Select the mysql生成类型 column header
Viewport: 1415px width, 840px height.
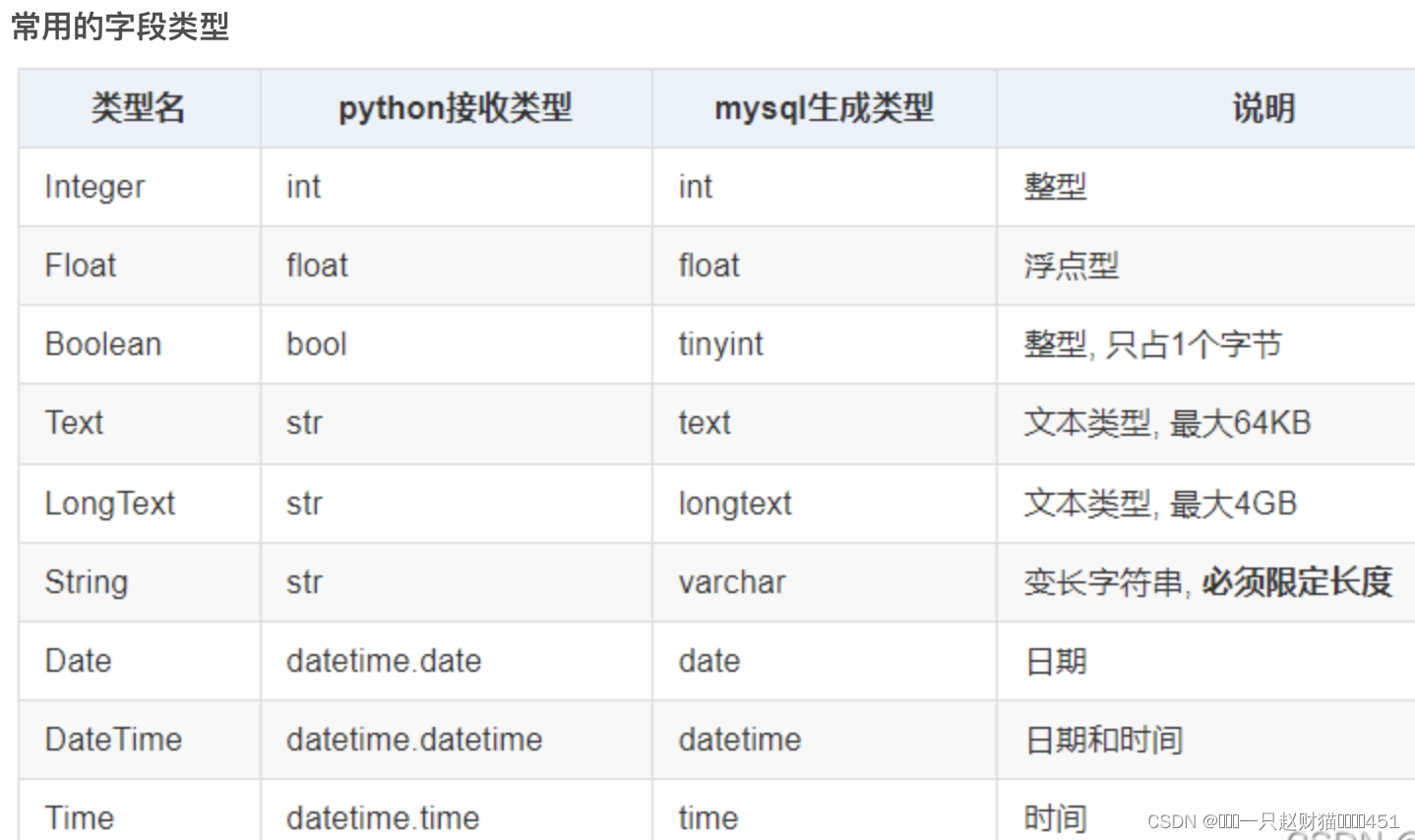pos(824,108)
